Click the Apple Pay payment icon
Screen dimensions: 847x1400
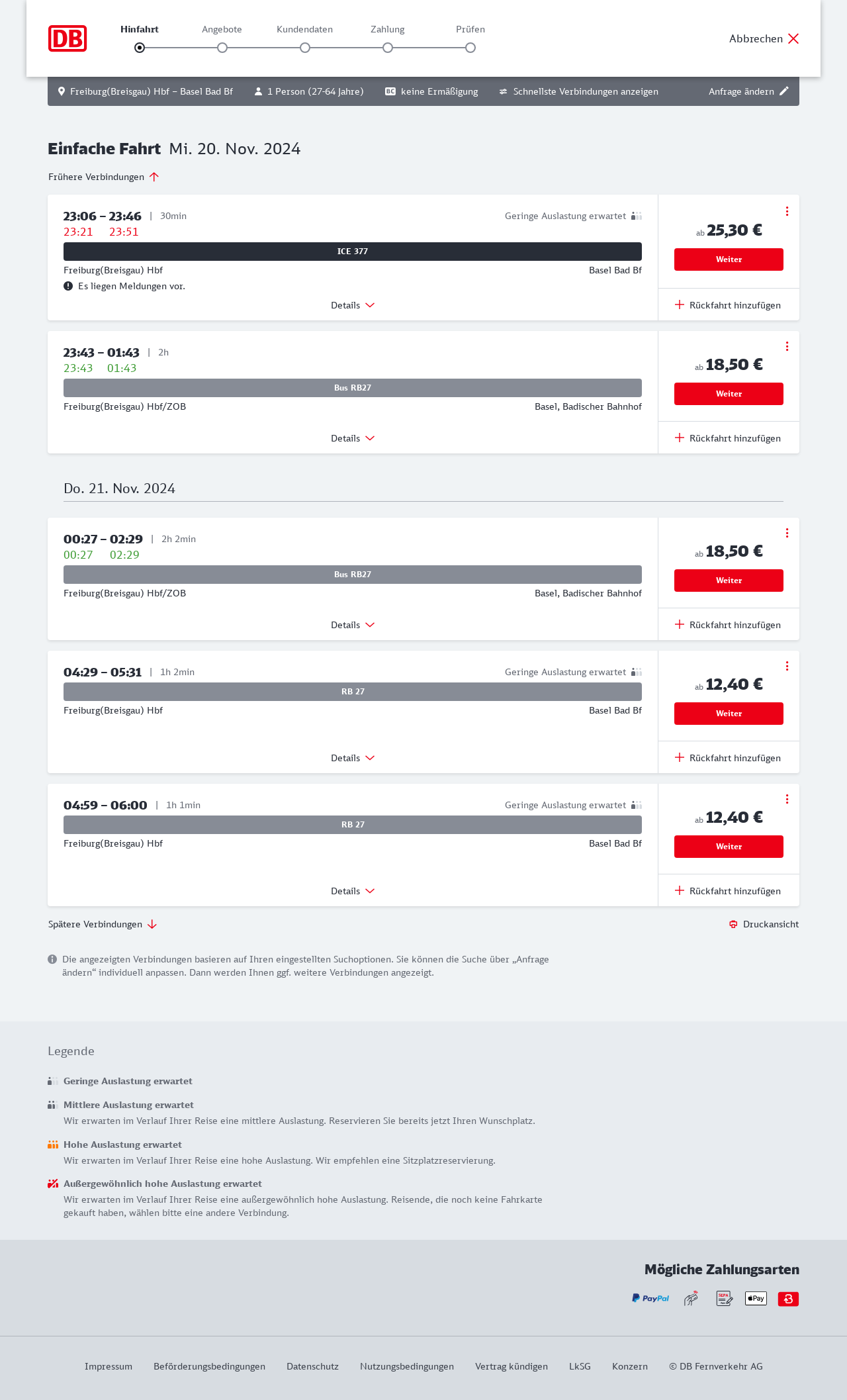click(756, 1299)
